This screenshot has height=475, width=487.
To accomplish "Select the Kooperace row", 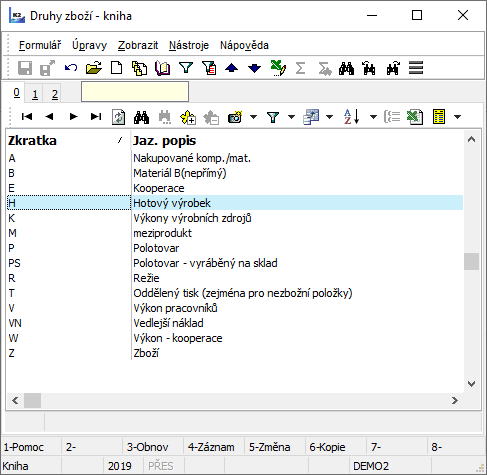I will (235, 188).
